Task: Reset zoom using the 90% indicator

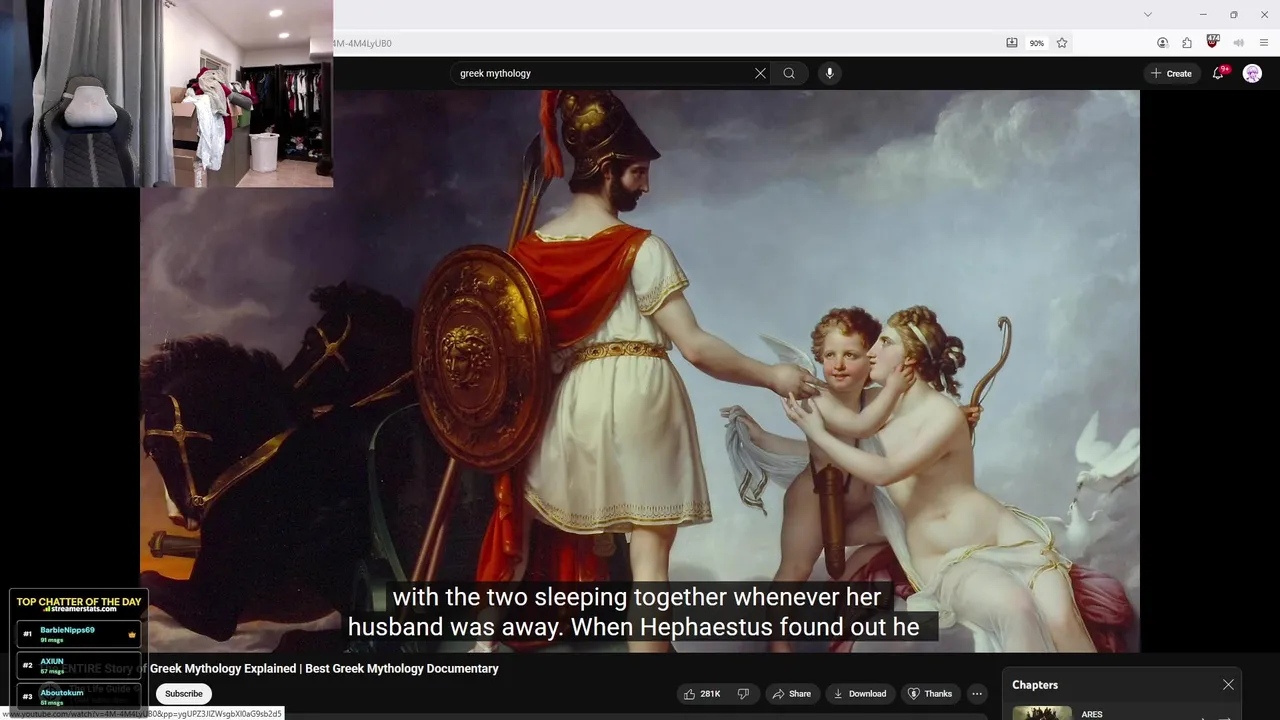Action: (1037, 43)
